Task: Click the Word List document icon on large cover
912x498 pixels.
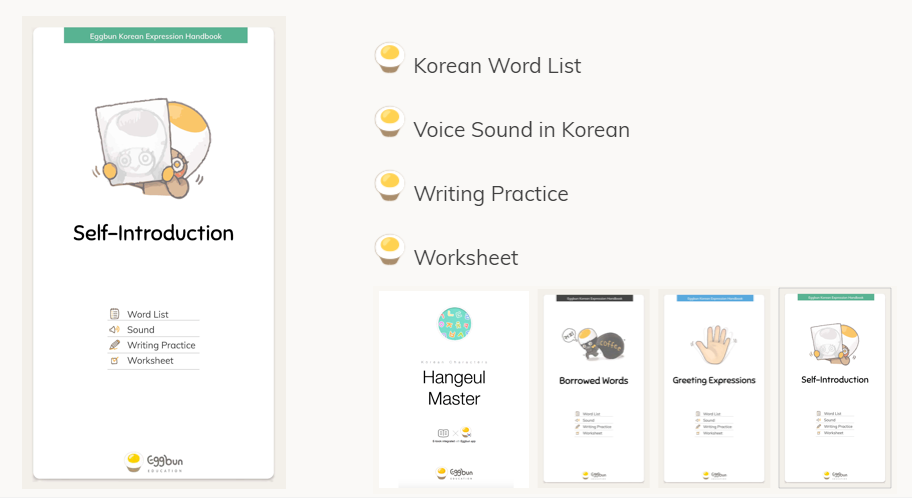Action: coord(115,314)
